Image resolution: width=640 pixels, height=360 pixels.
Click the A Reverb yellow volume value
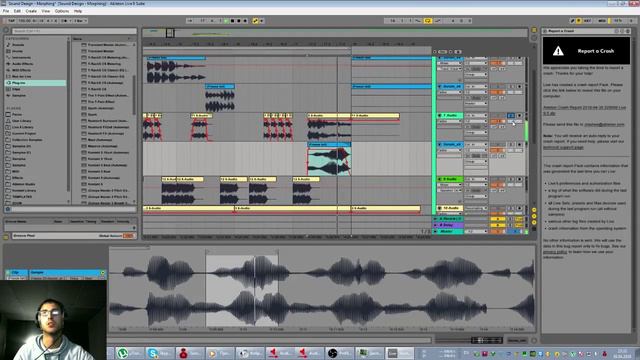coord(498,219)
